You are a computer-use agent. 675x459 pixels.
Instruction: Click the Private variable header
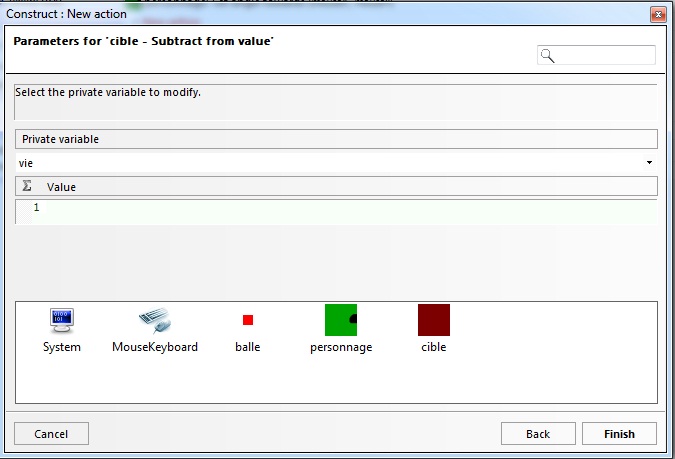(x=336, y=139)
